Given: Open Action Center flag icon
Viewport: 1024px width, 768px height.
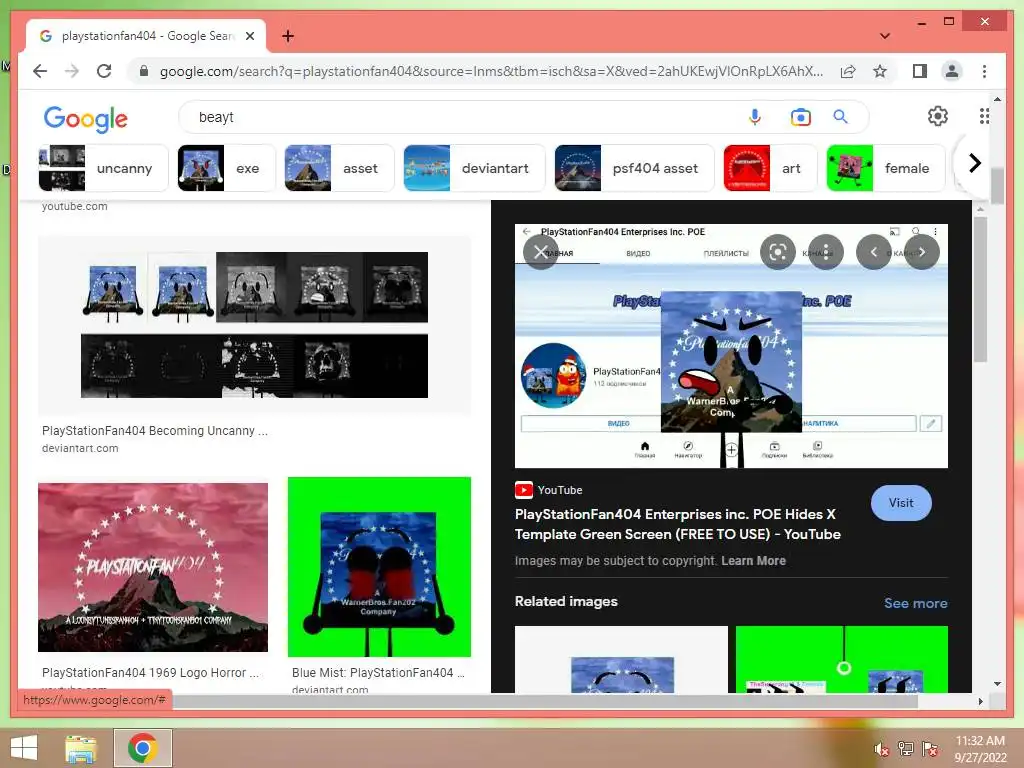Looking at the screenshot, I should coord(930,749).
